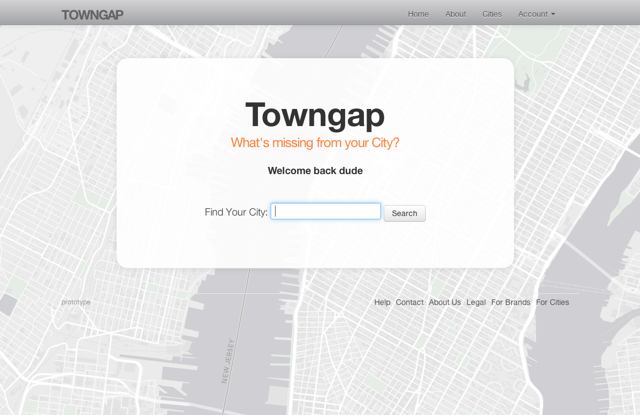Screen dimensions: 640x415
Task: Follow the For Brands footer link
Action: [x=510, y=302]
